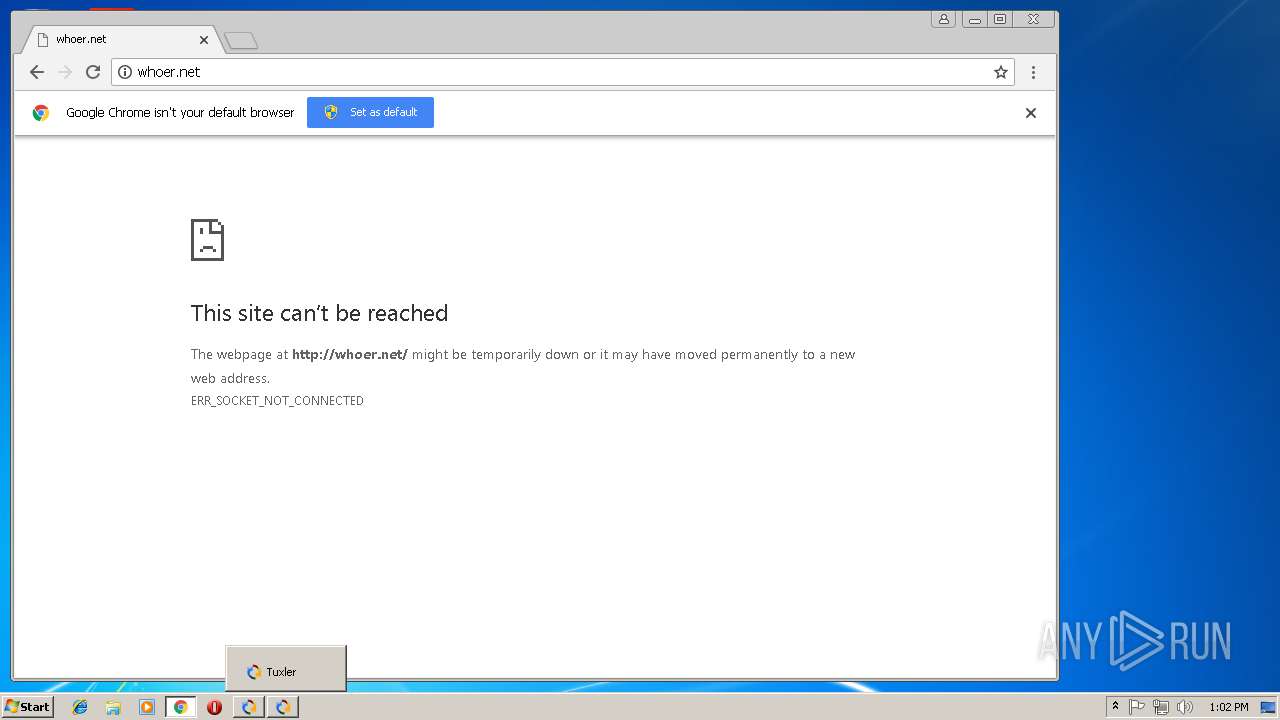
Task: Restore down the Chrome window
Action: click(999, 19)
